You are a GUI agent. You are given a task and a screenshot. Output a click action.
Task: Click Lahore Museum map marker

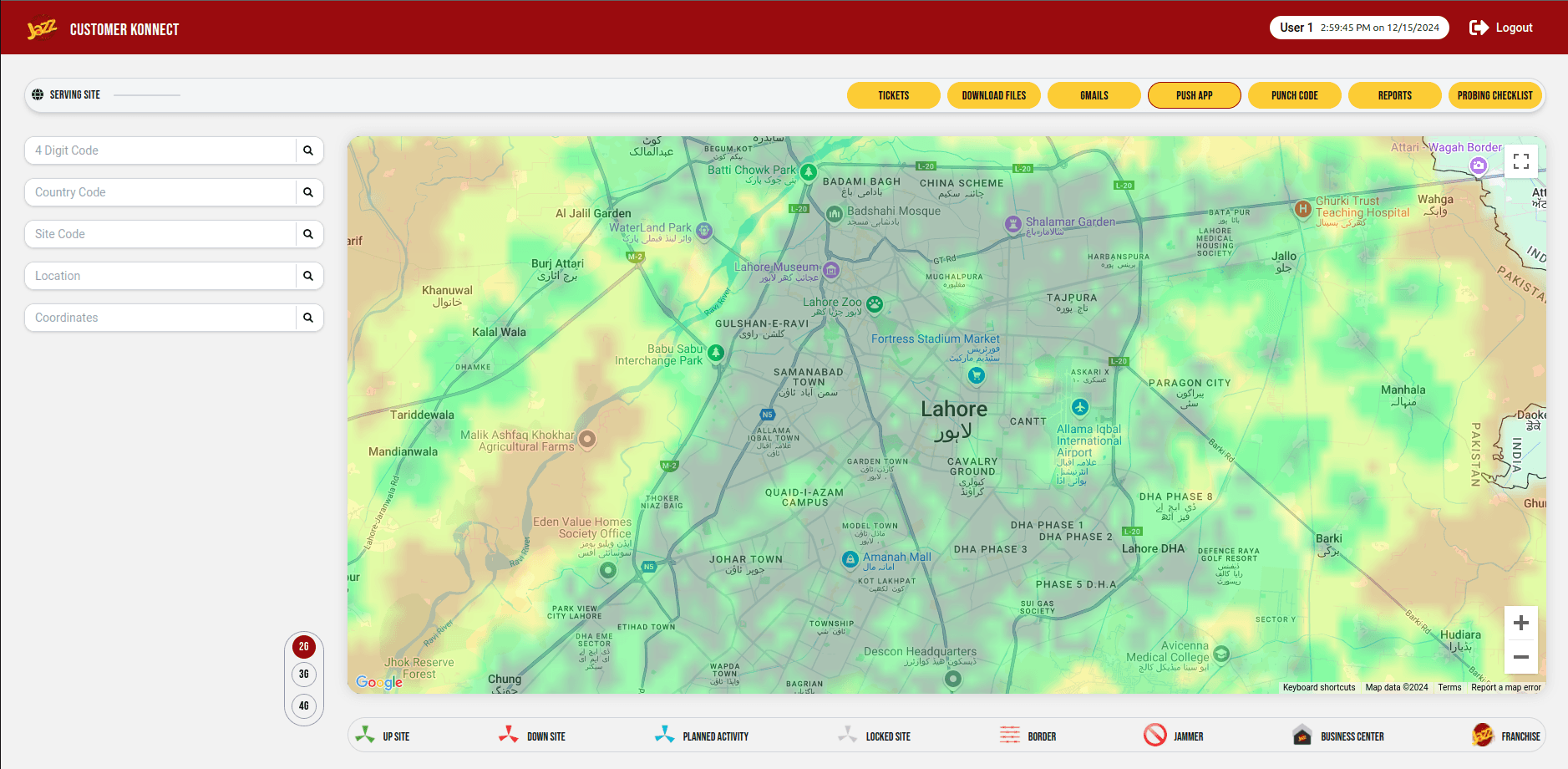tap(831, 270)
